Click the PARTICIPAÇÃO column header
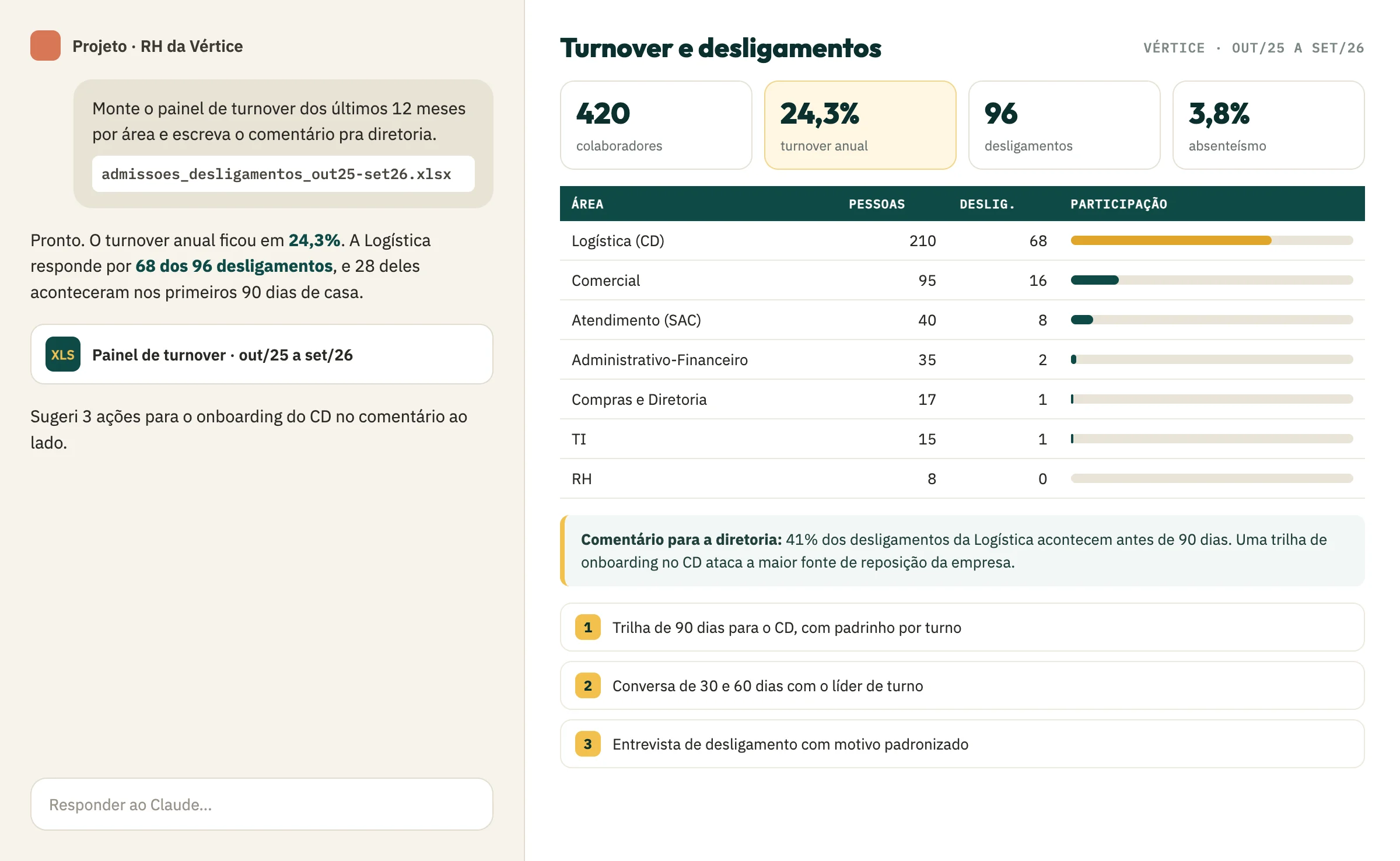Image resolution: width=1400 pixels, height=861 pixels. [1118, 204]
